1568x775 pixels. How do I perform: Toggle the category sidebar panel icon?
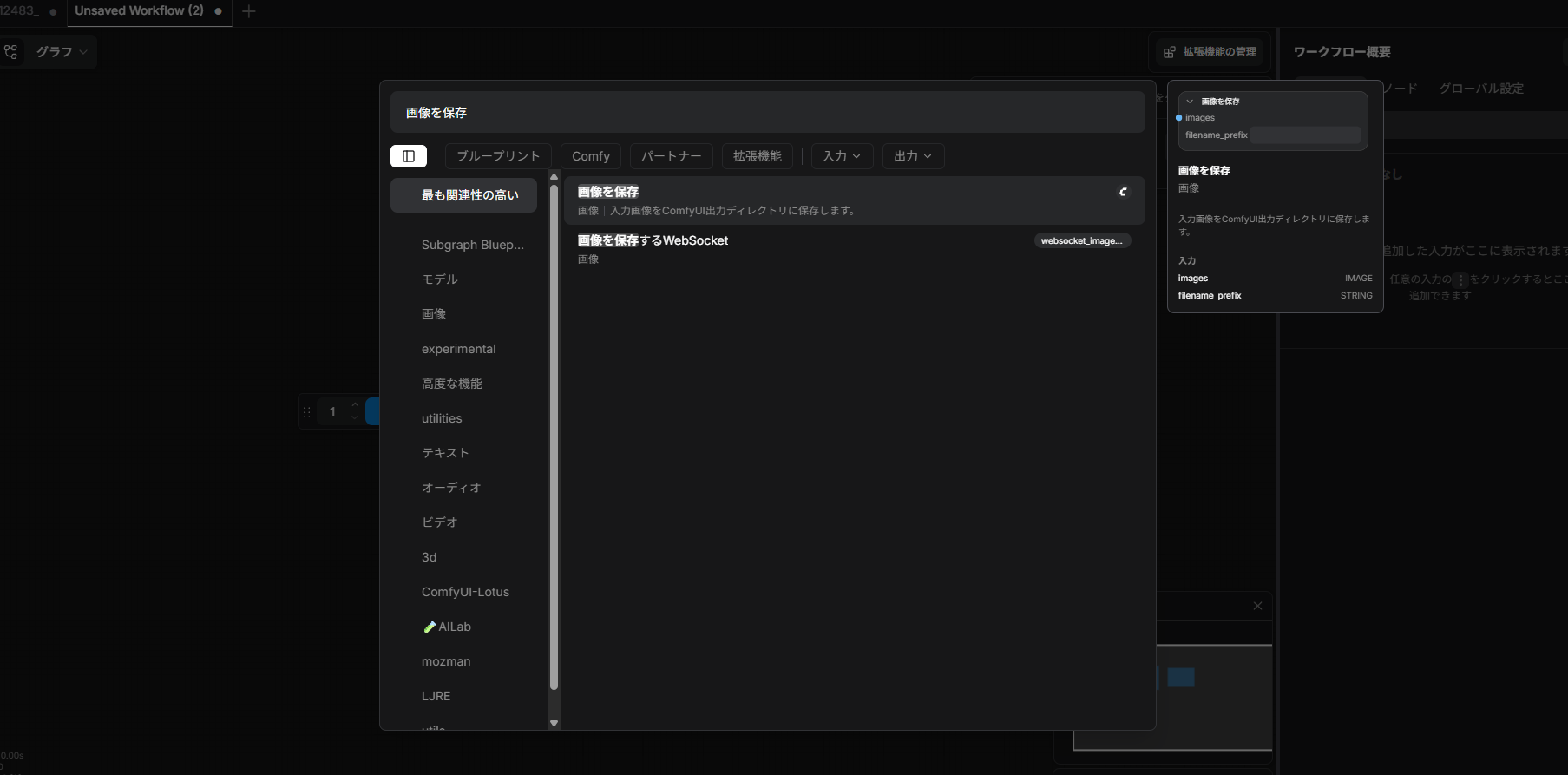point(409,156)
